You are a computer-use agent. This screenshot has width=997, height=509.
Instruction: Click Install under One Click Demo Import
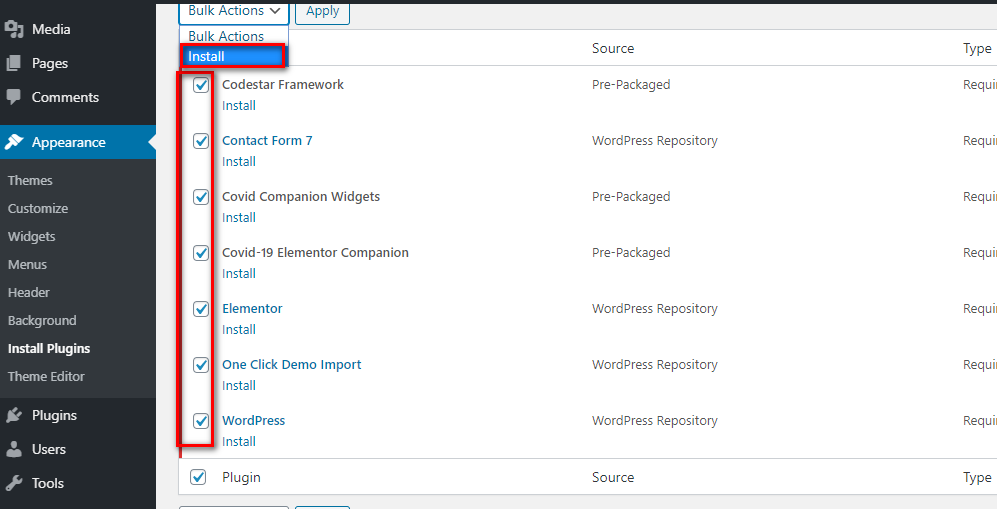(x=239, y=385)
